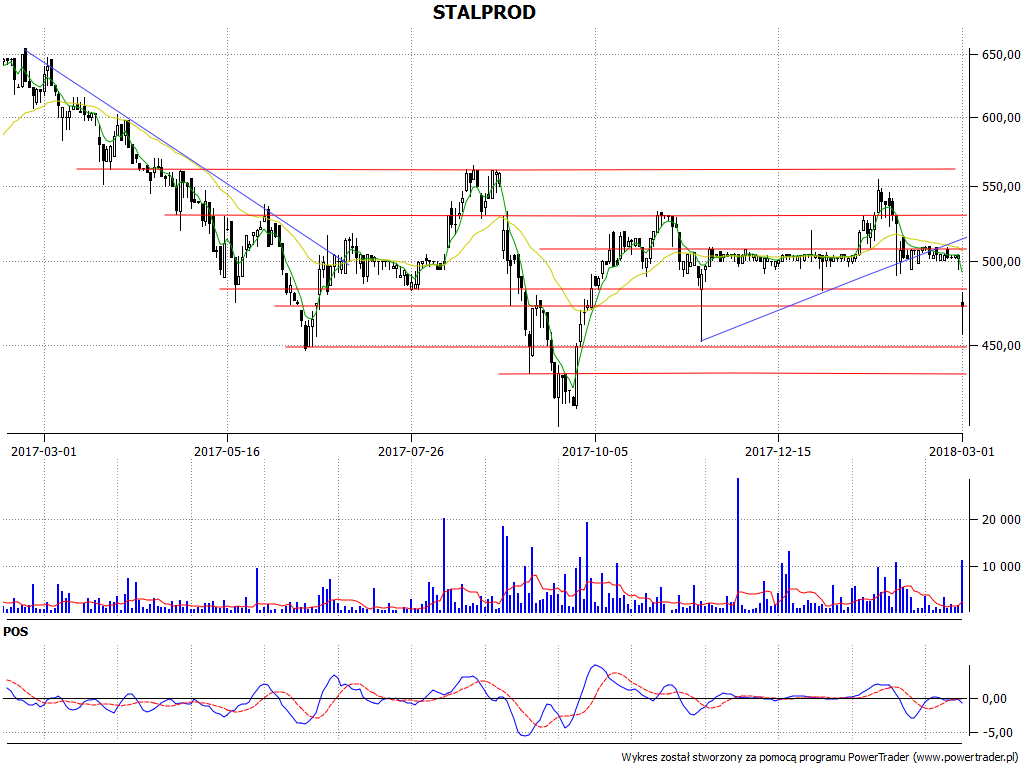The width and height of the screenshot is (1024, 768).
Task: Click the last candlestick that gapped down near 470
Action: point(963,313)
